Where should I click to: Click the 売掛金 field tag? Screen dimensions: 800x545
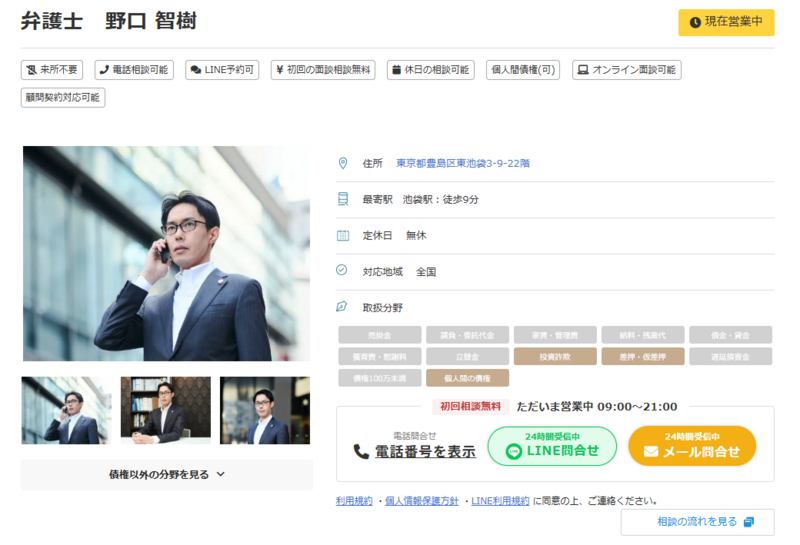click(x=380, y=335)
